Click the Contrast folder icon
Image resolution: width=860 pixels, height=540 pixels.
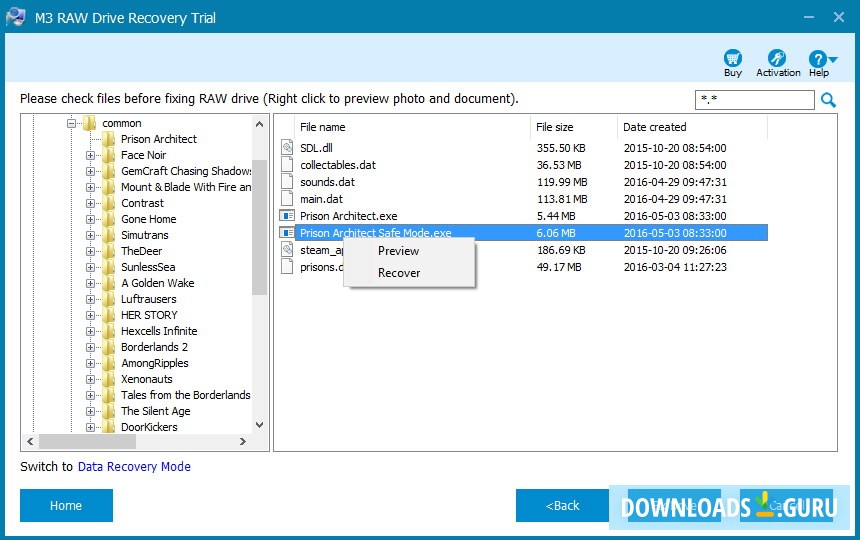pos(109,203)
